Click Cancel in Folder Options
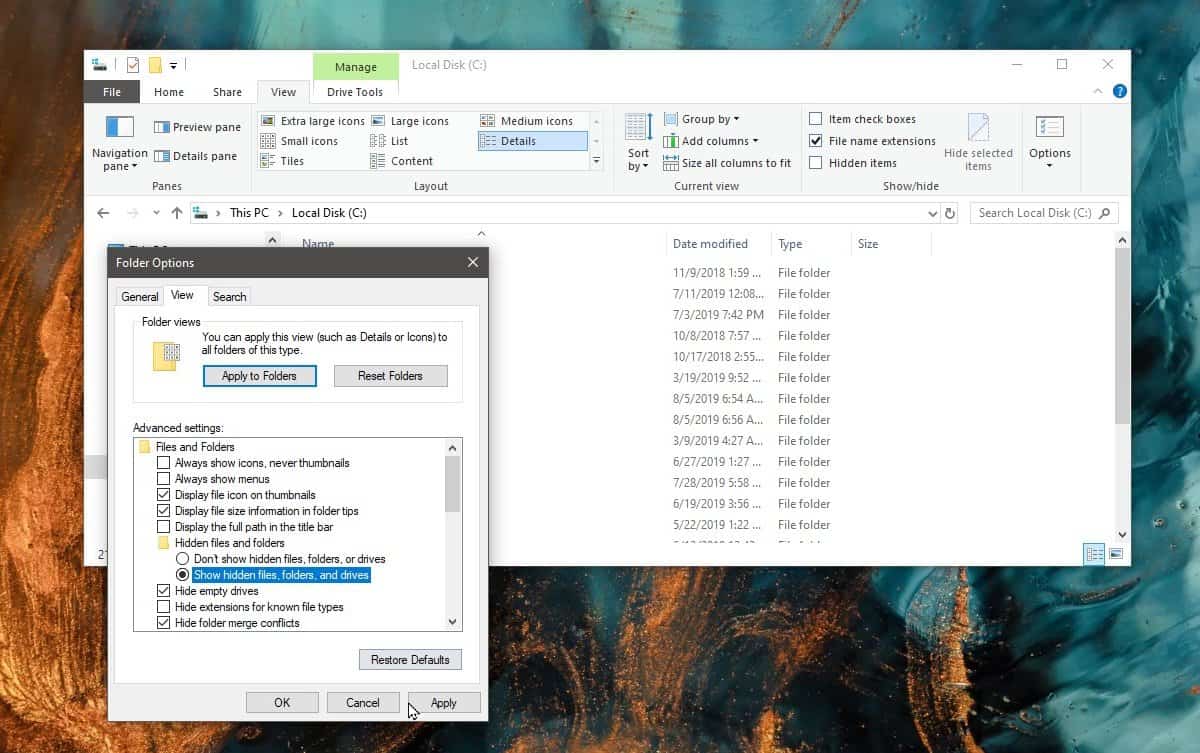The image size is (1200, 753). coord(363,703)
